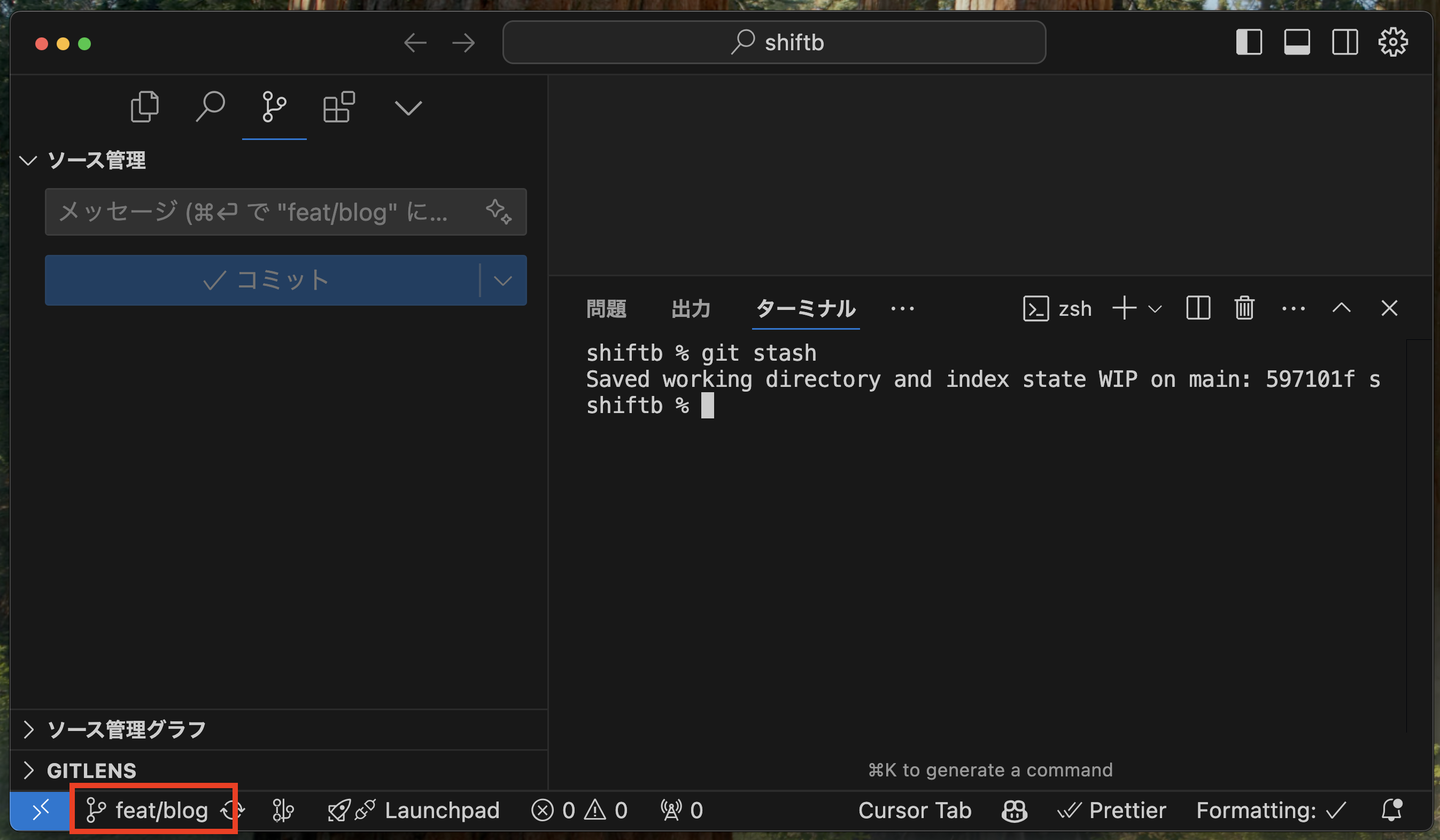Screen dimensions: 1440x840
Task: Click the Copilot icon in status bar
Action: tap(1015, 810)
